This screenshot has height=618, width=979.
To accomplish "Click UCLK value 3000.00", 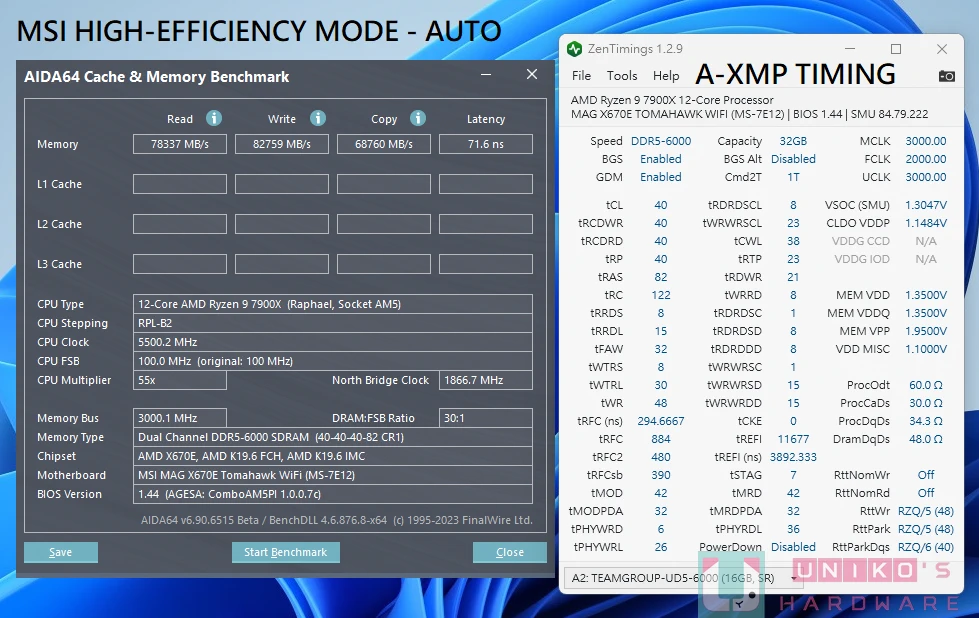I will (x=926, y=177).
